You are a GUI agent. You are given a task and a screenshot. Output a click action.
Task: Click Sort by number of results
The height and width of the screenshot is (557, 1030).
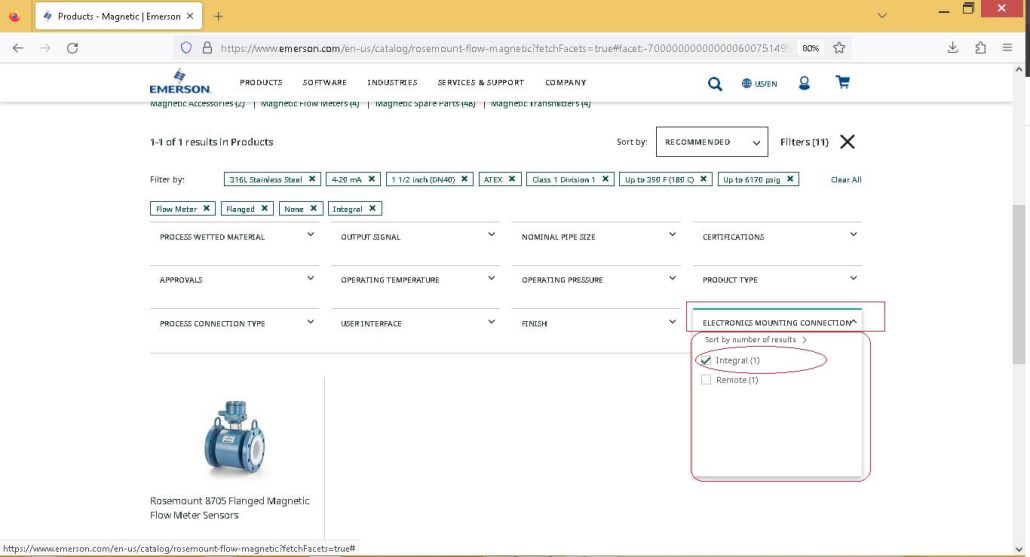[755, 340]
